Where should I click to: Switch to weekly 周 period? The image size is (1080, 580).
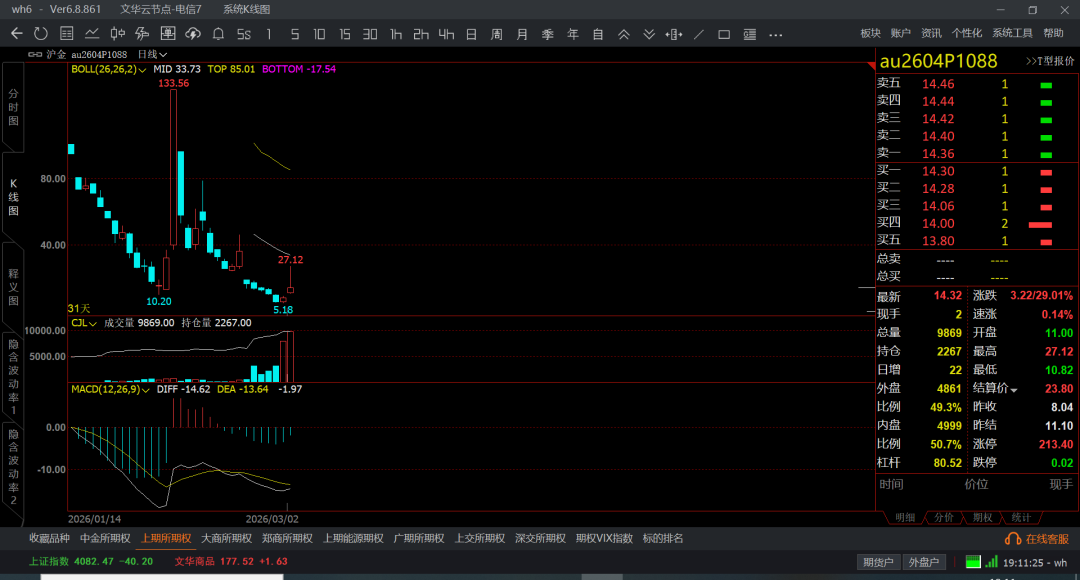coord(497,34)
